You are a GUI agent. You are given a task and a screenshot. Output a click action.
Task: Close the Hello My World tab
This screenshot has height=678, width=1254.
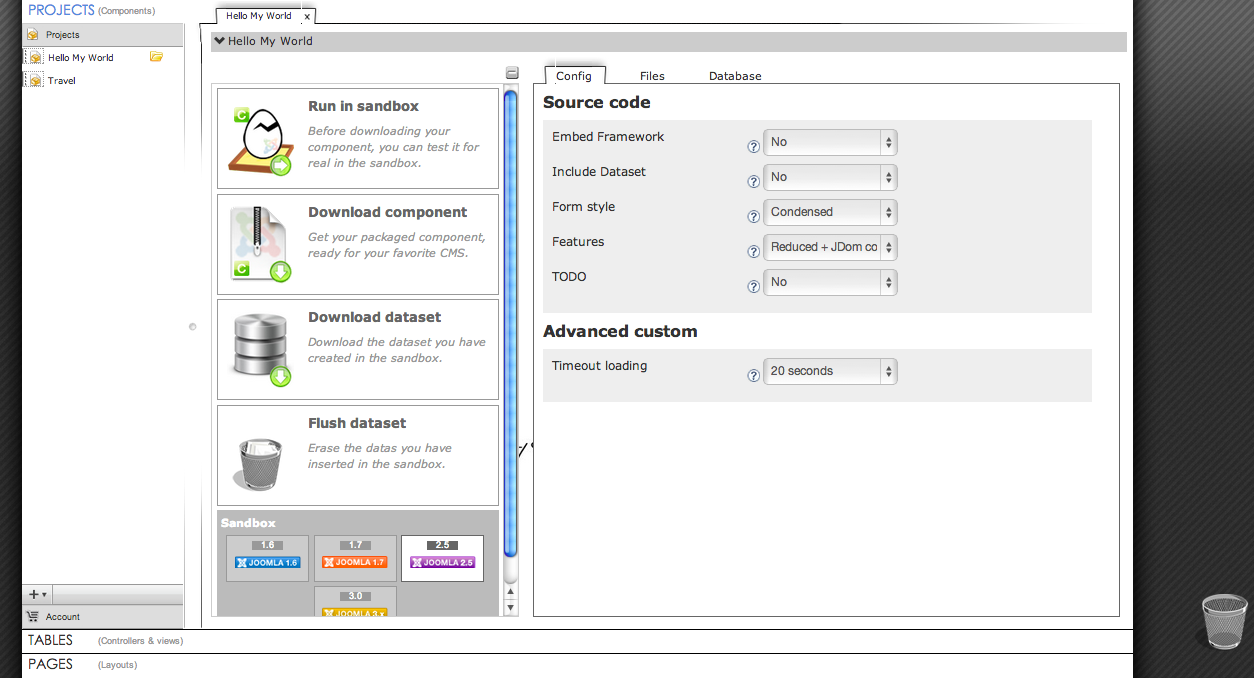(x=307, y=17)
